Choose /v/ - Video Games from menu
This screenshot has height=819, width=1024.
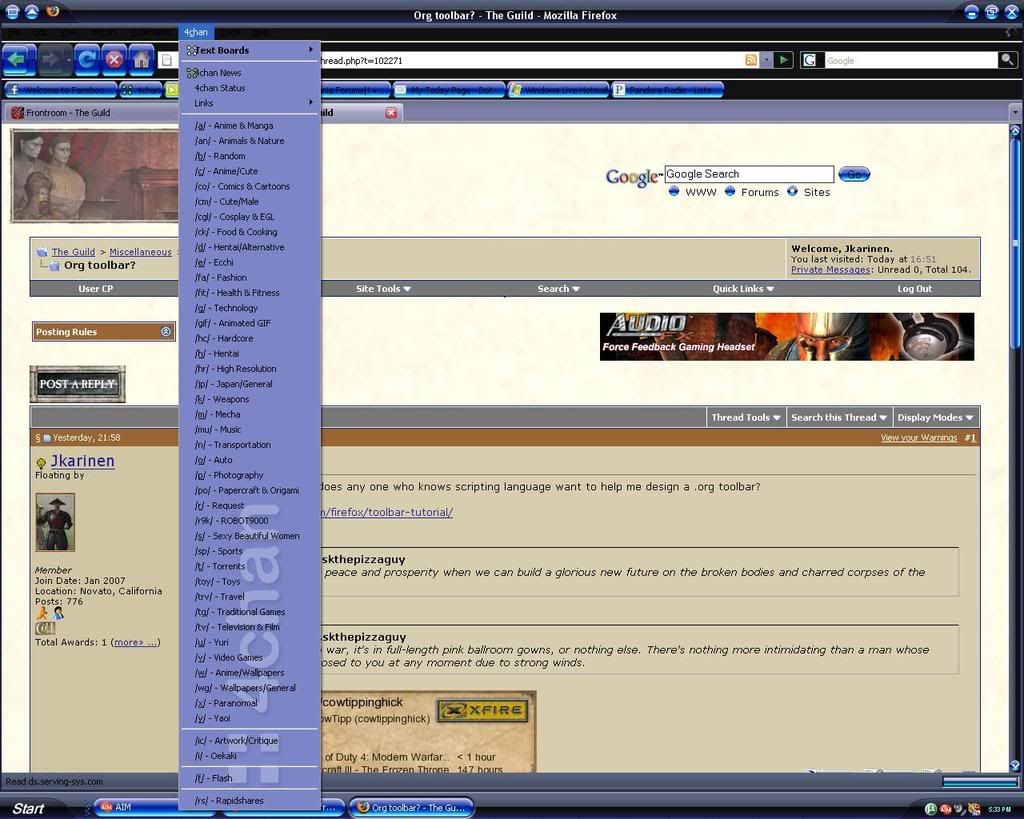coord(250,658)
